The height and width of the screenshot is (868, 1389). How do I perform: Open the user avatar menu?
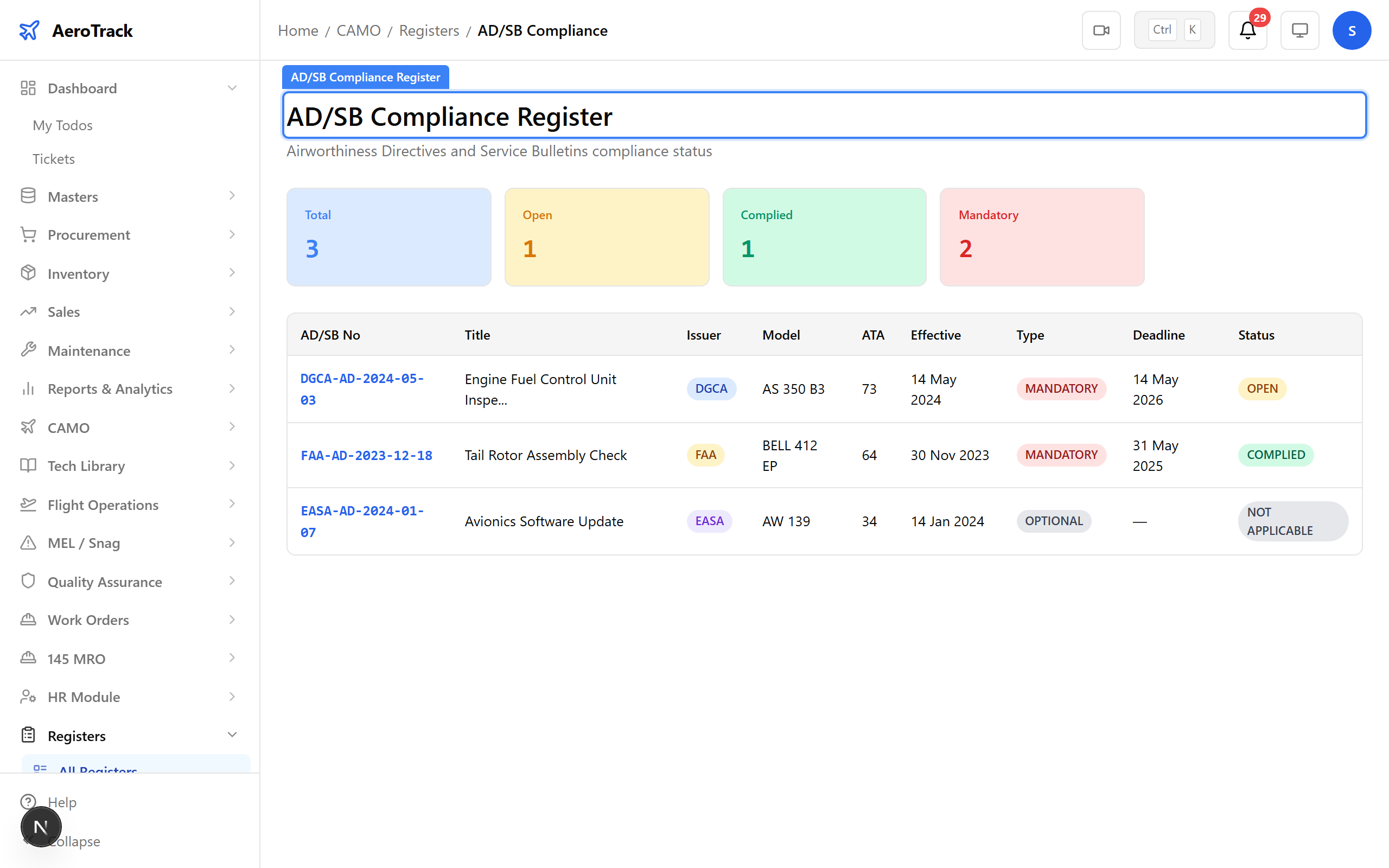click(x=1352, y=30)
